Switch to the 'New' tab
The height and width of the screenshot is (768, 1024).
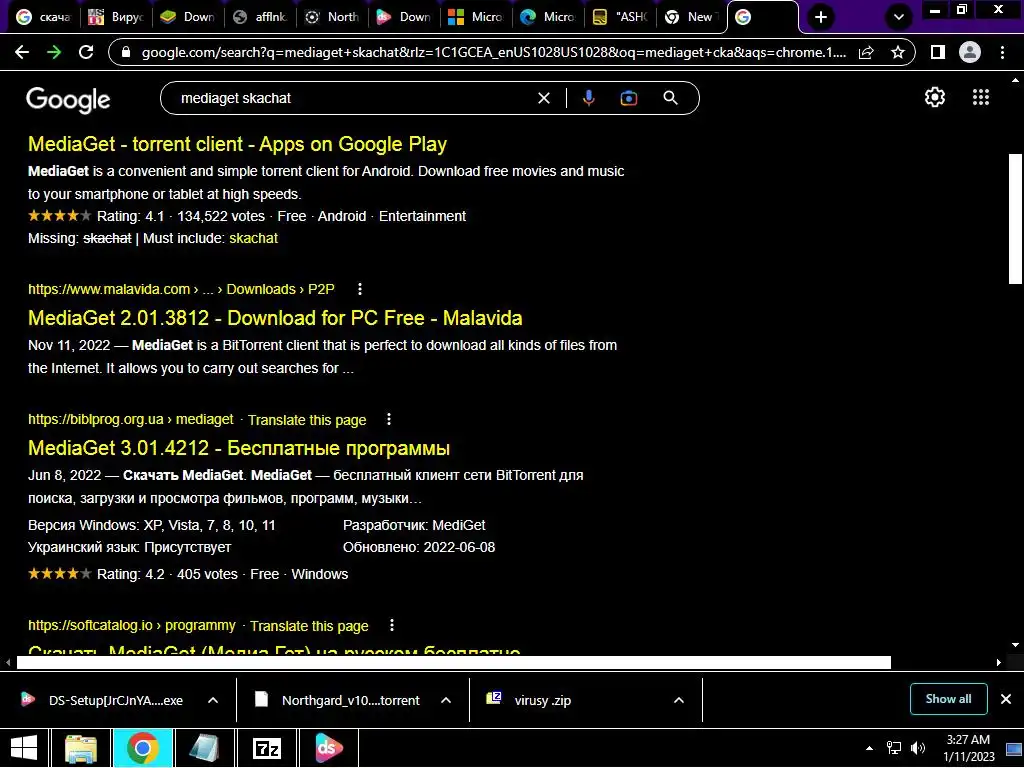tap(692, 17)
